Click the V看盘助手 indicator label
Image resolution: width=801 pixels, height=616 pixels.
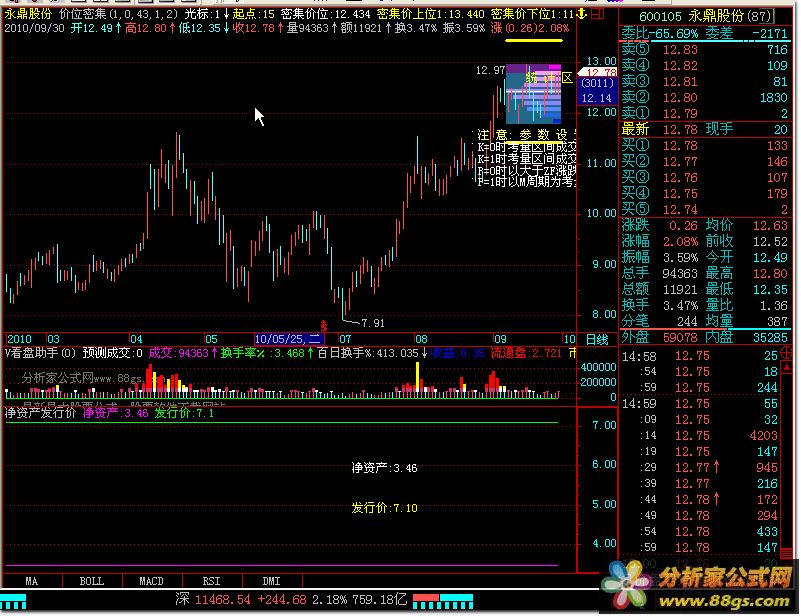click(x=40, y=353)
